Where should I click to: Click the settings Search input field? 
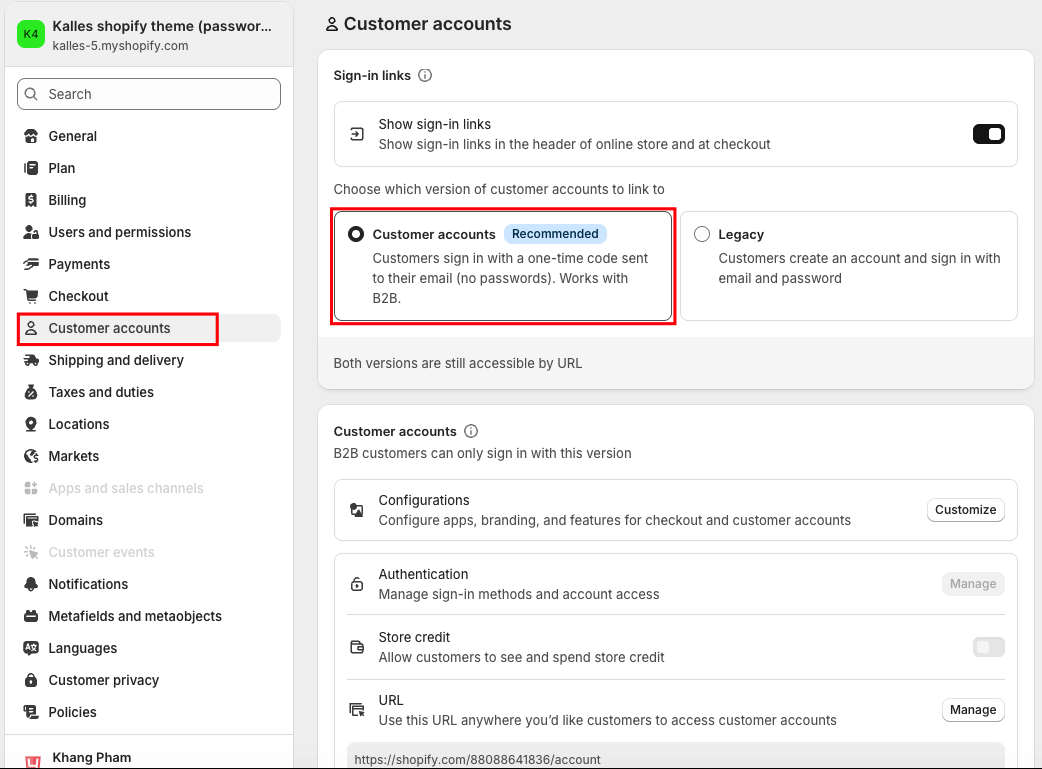click(149, 94)
